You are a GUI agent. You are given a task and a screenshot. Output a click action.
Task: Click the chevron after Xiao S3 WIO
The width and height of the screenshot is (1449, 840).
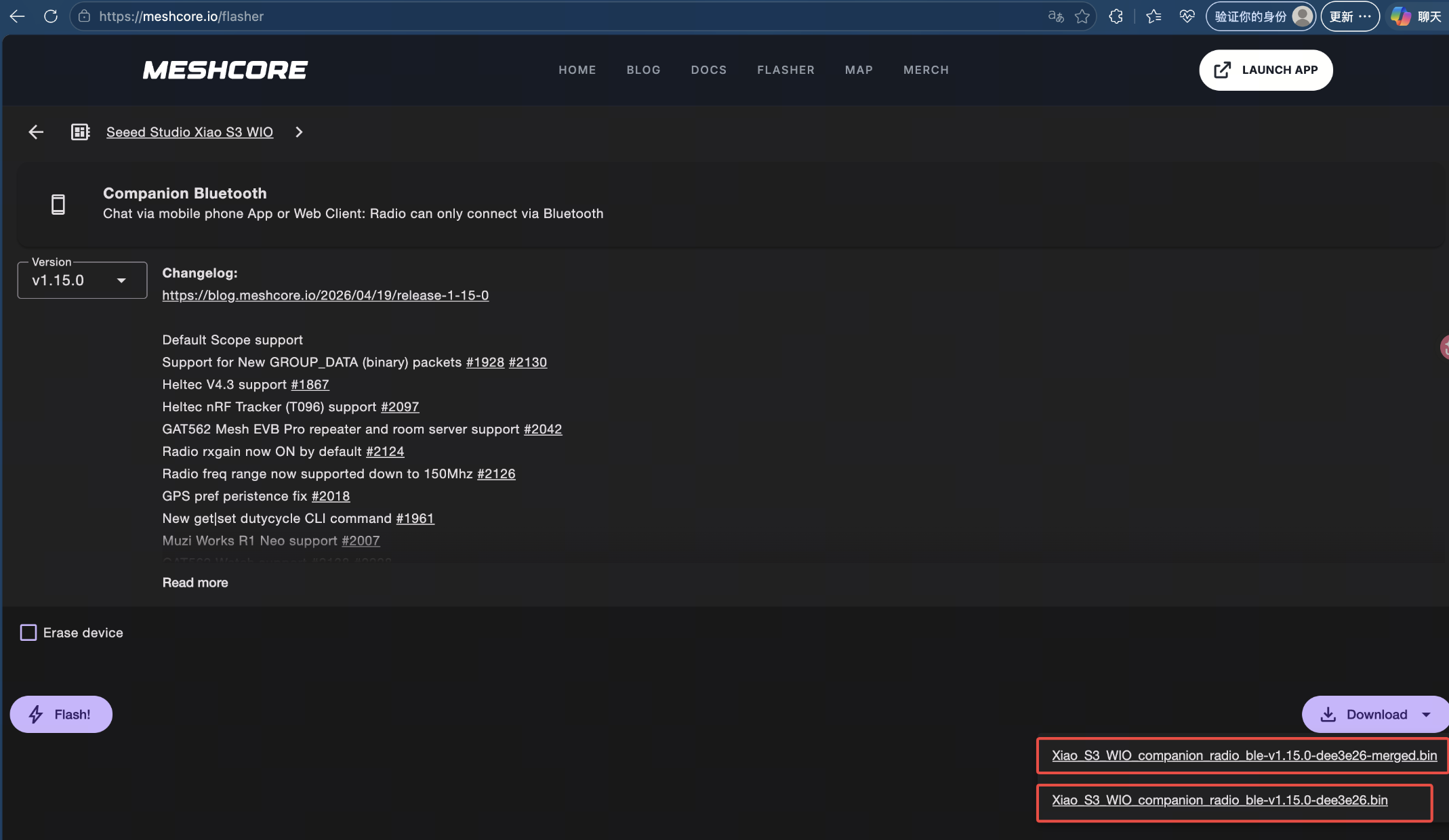[299, 132]
